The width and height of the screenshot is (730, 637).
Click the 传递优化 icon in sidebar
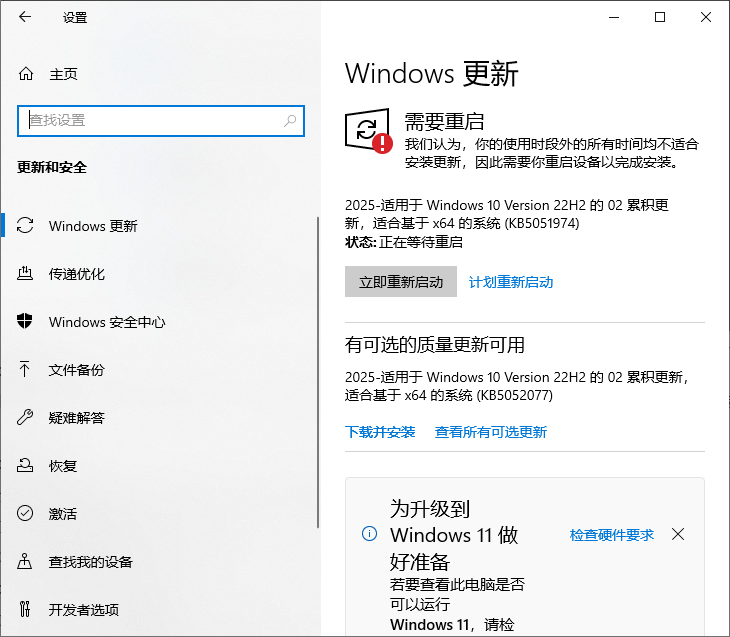coord(25,273)
